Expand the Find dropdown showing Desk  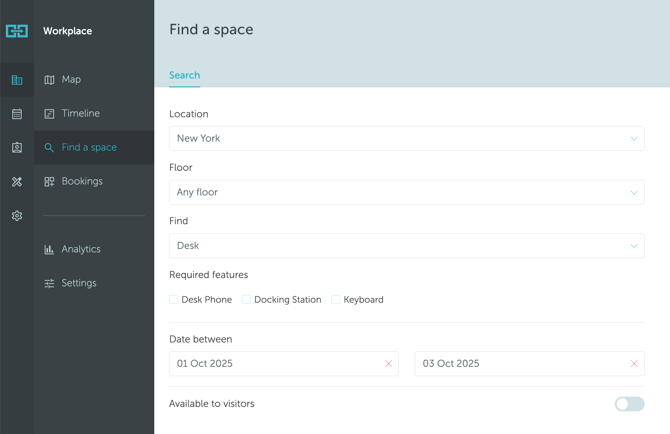pyautogui.click(x=406, y=246)
